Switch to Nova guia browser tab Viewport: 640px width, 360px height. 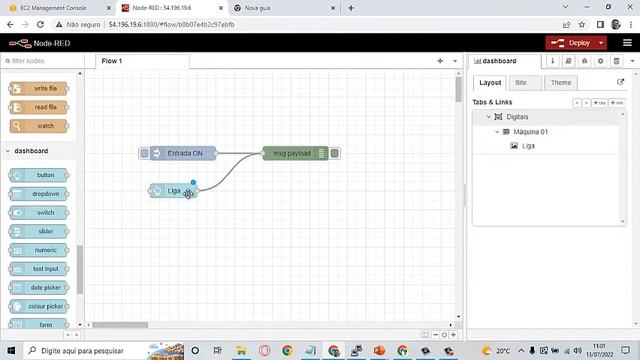click(x=284, y=8)
